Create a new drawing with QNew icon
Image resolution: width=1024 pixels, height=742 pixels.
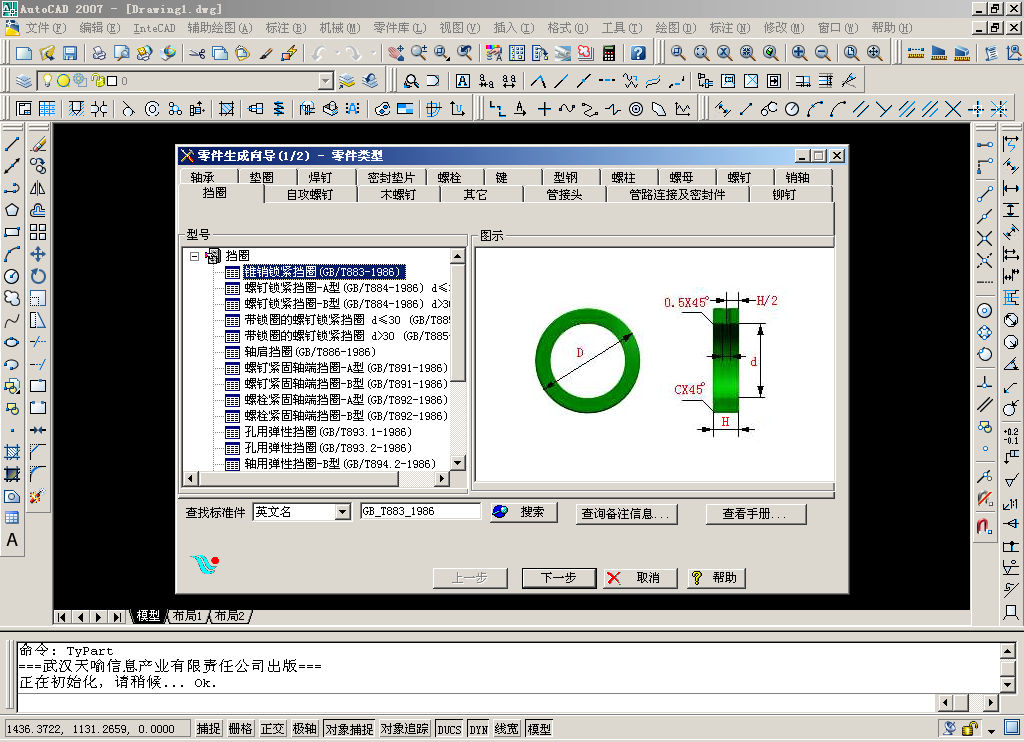(x=24, y=53)
